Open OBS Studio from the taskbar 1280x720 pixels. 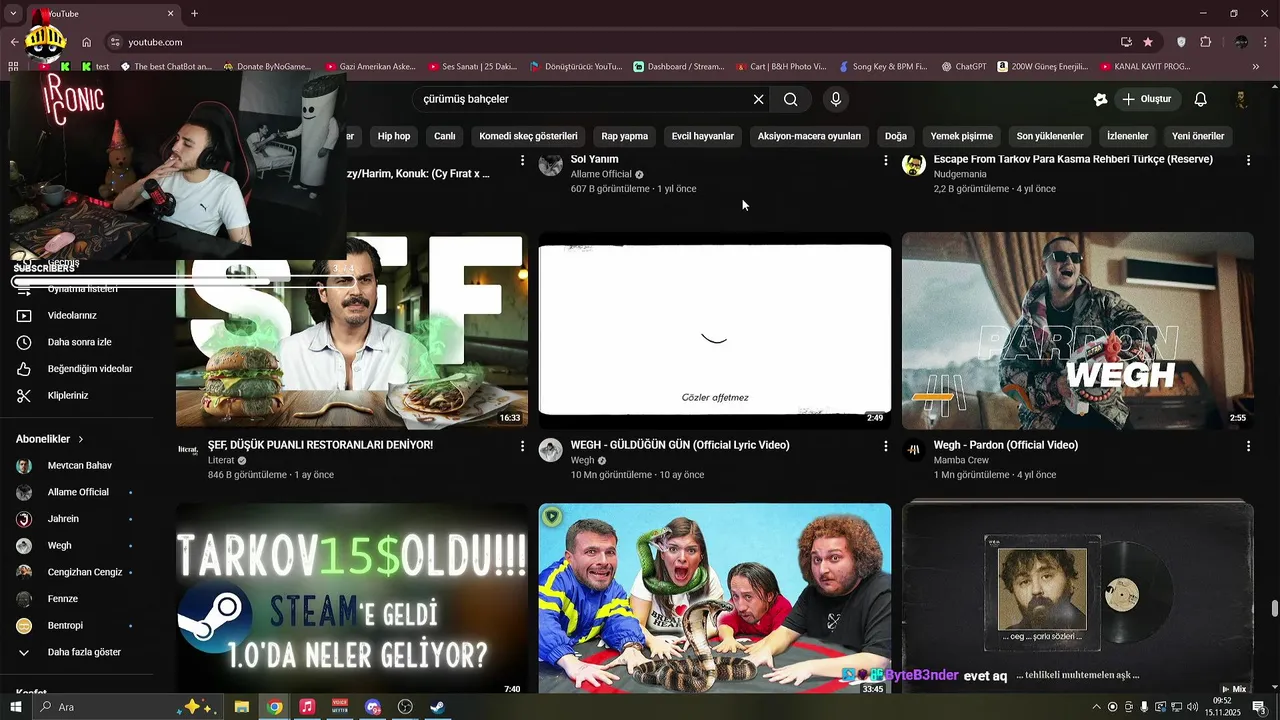[x=405, y=707]
